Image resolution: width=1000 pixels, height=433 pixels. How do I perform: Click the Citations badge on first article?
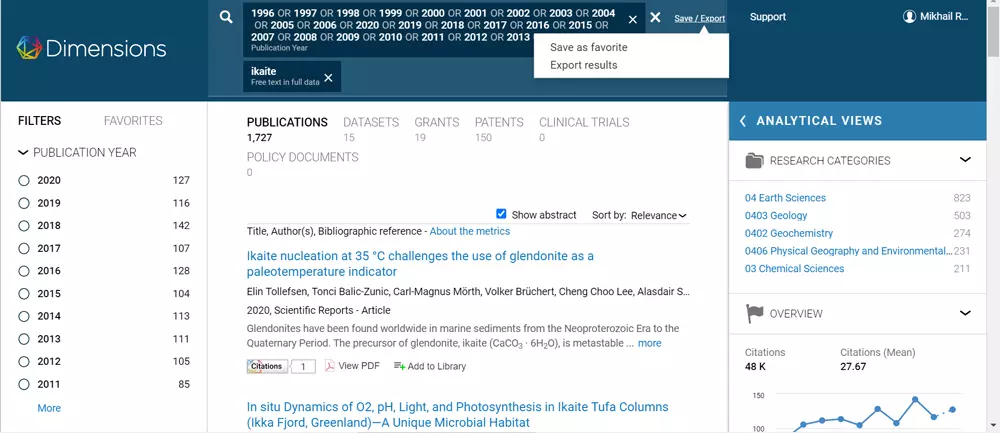point(267,366)
